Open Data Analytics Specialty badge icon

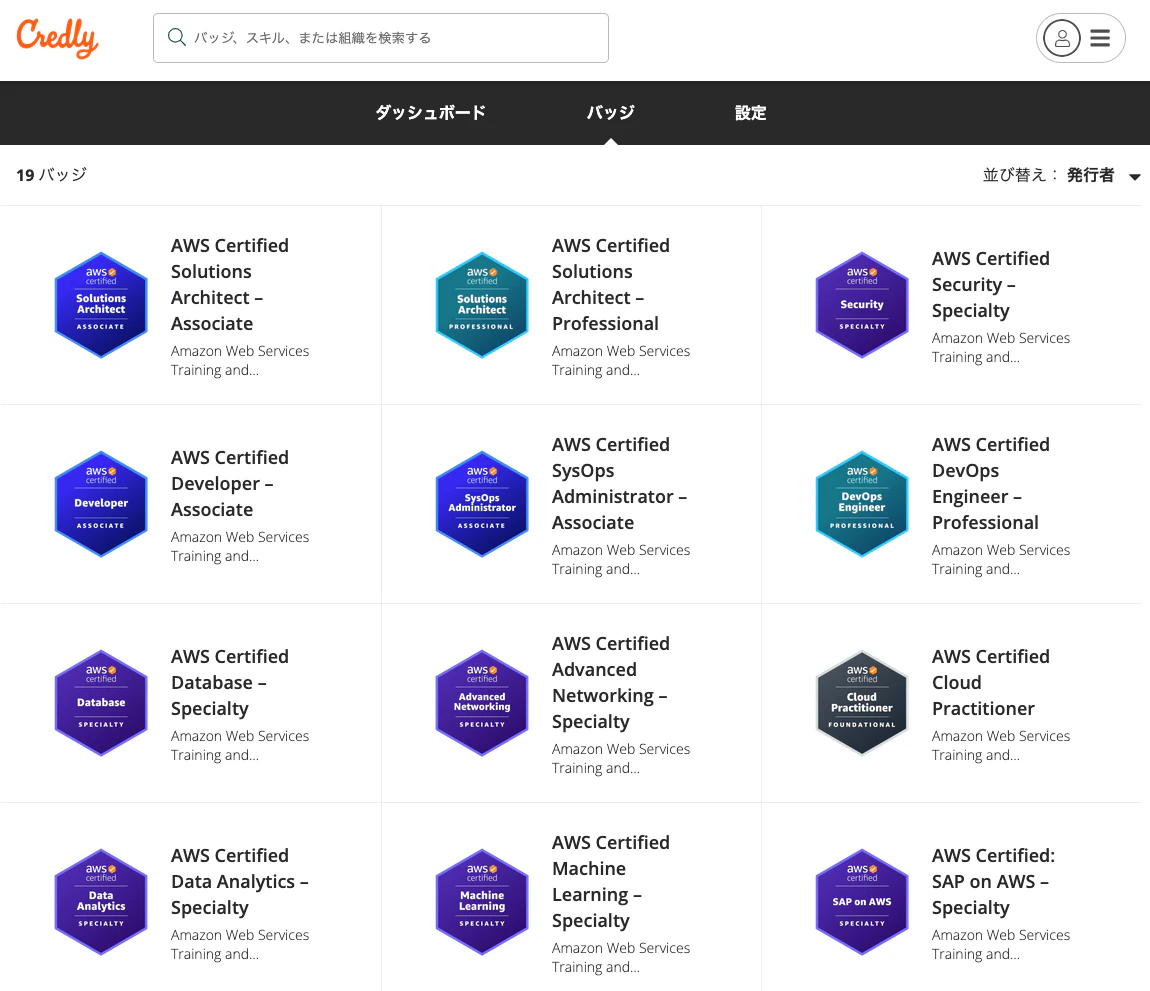point(101,902)
